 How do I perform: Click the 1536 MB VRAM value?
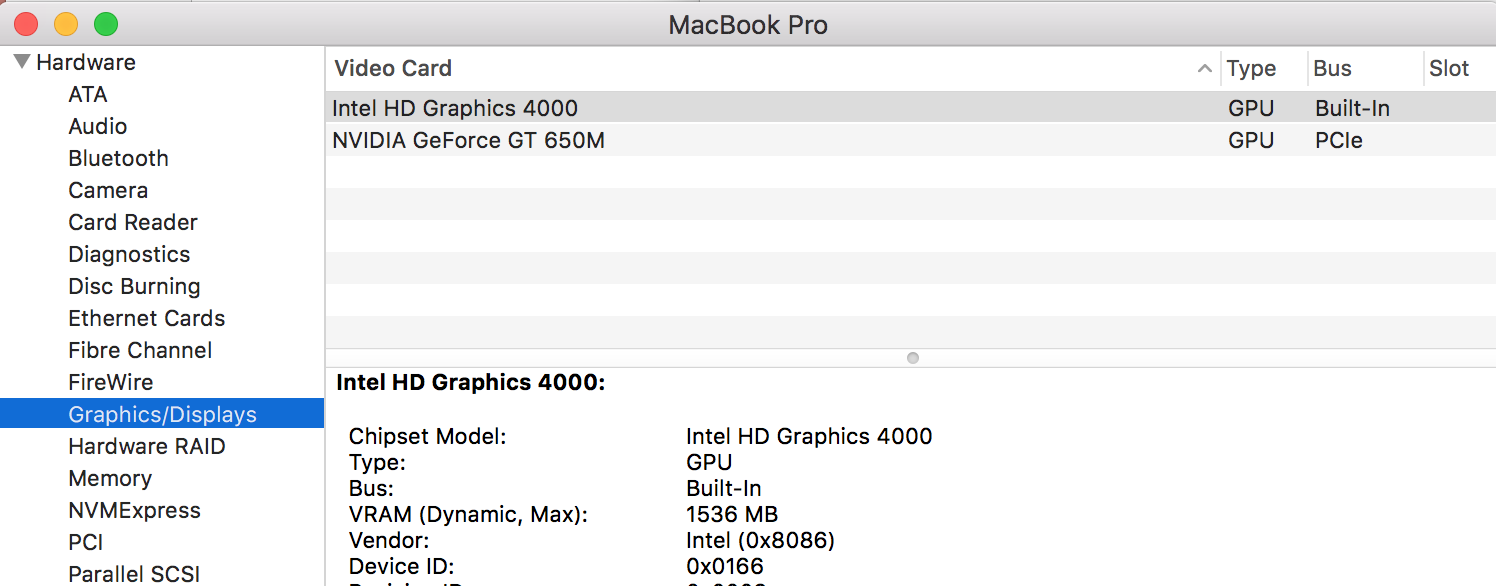tap(732, 514)
